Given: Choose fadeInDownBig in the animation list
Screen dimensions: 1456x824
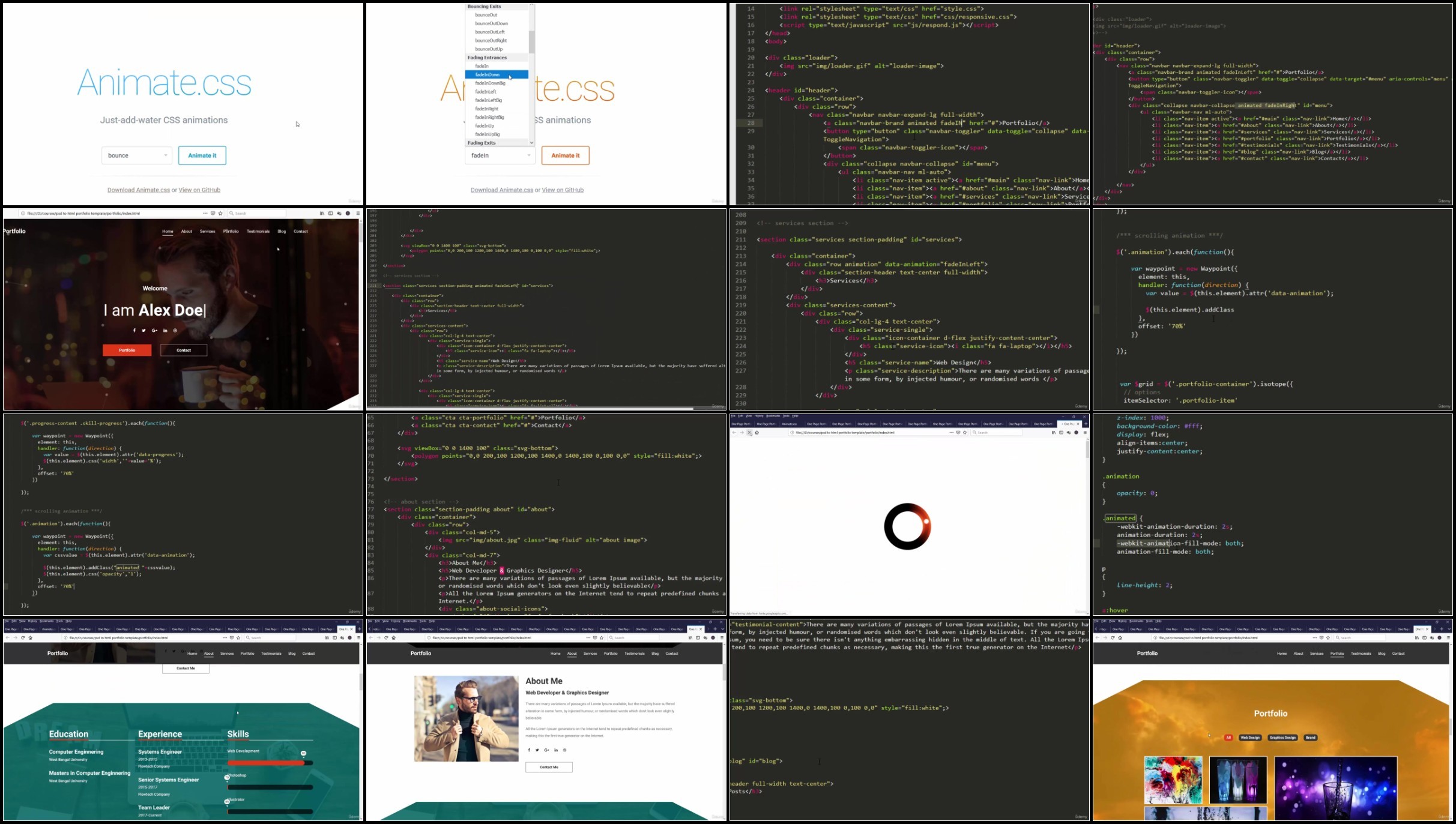Looking at the screenshot, I should point(497,83).
